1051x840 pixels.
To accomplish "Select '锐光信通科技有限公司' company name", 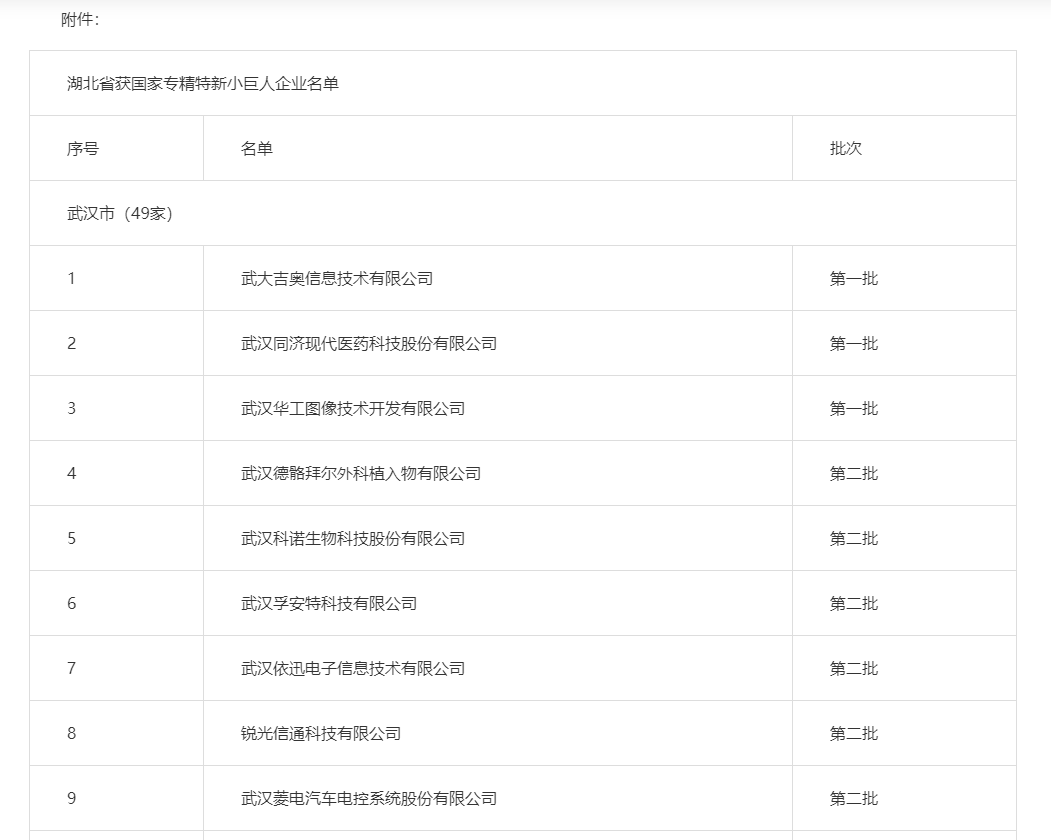I will pos(321,733).
